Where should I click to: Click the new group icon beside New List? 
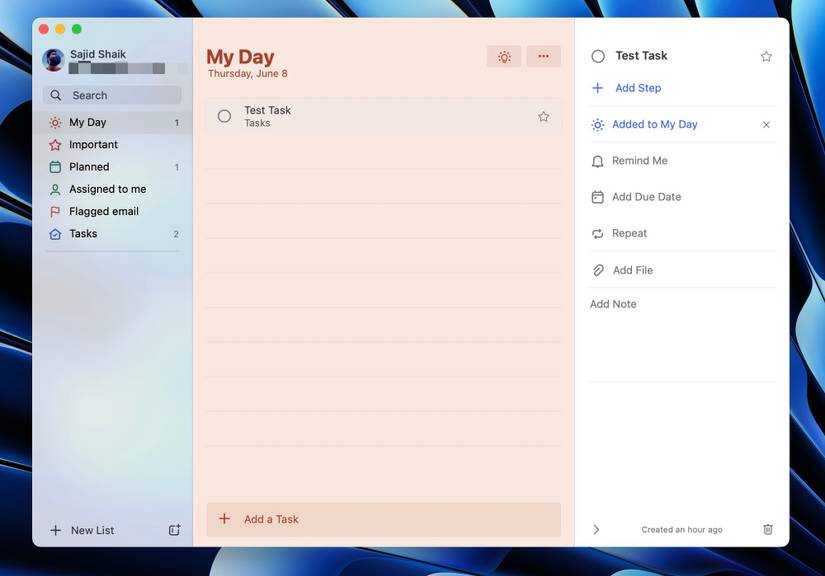tap(174, 530)
